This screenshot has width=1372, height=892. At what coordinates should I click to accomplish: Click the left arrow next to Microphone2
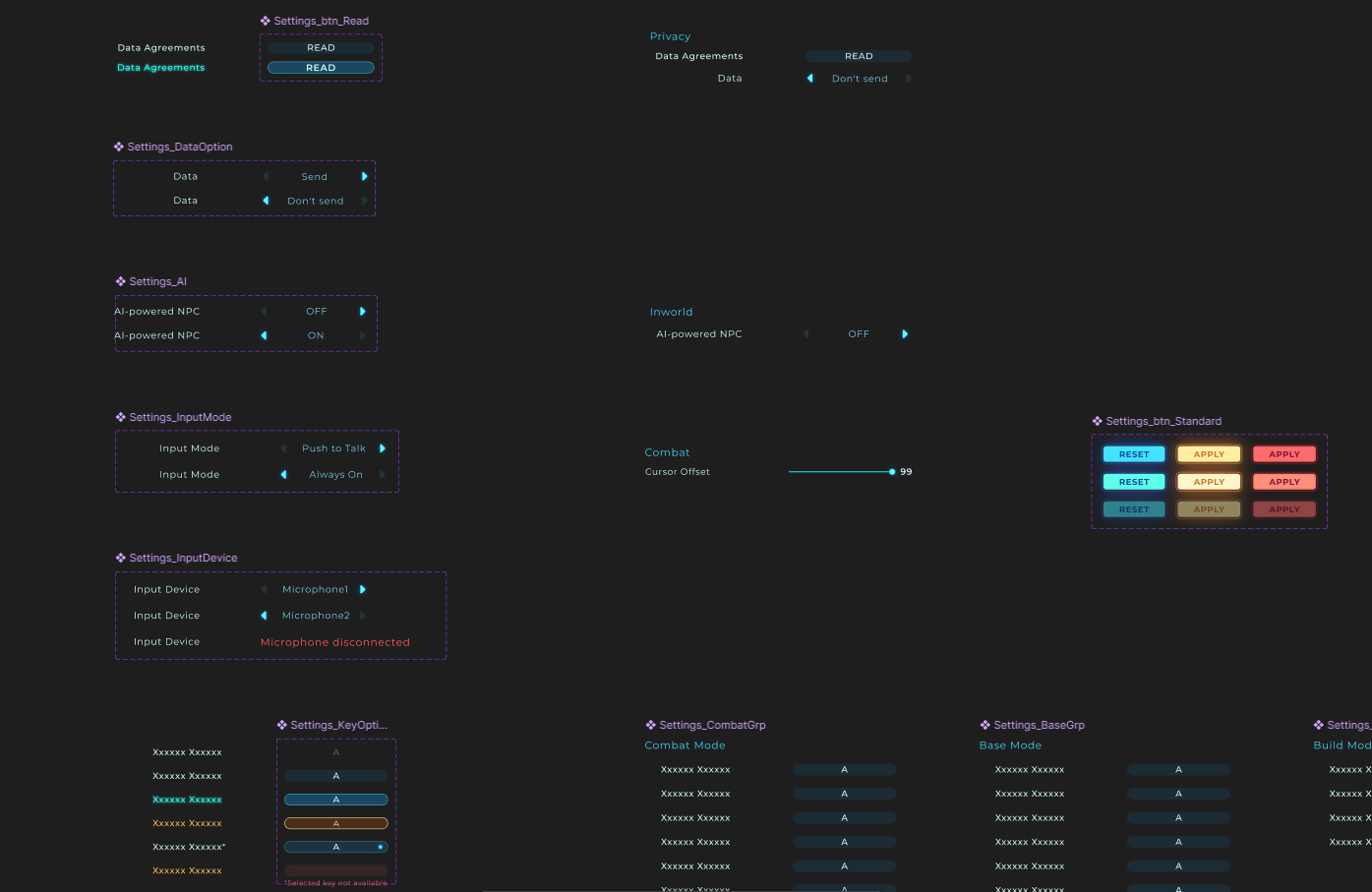point(264,616)
